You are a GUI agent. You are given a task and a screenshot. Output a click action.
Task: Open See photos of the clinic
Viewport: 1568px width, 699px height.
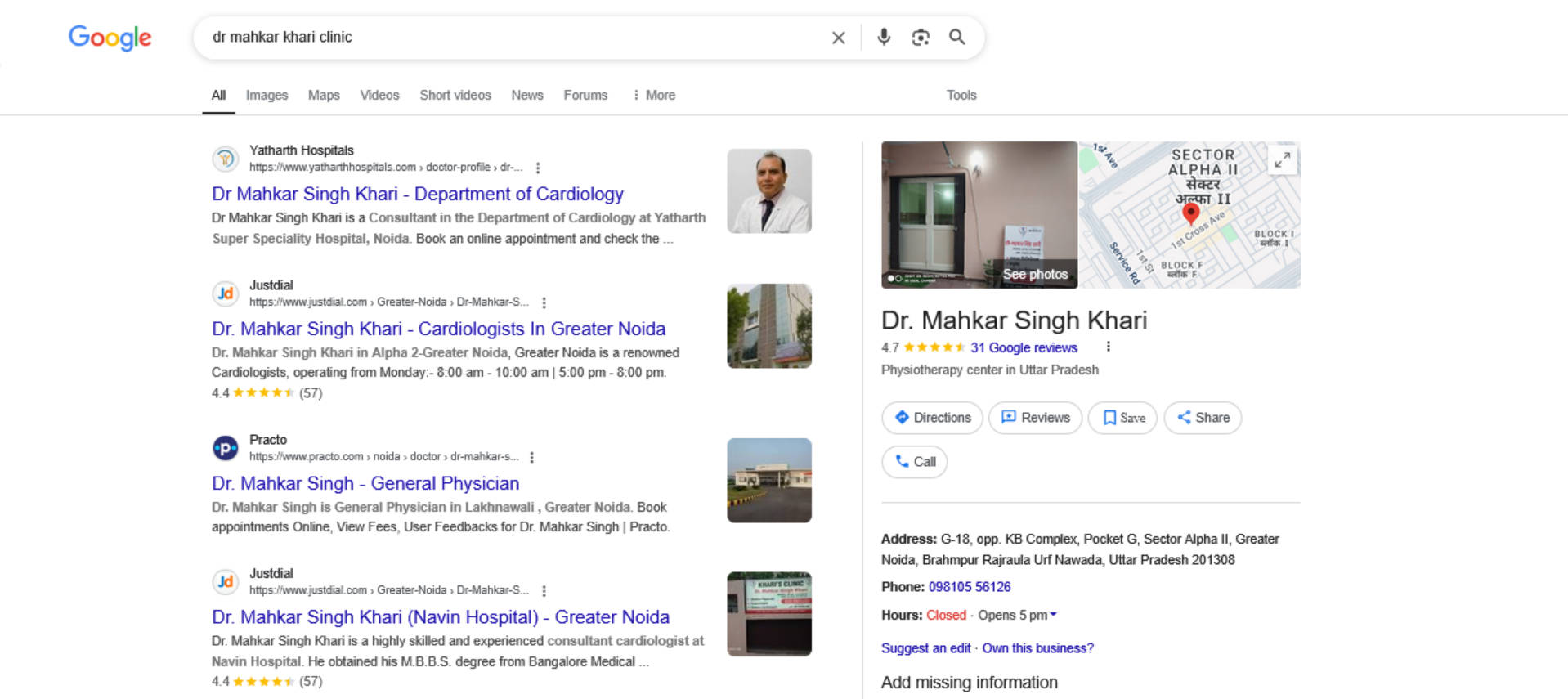tap(1035, 275)
